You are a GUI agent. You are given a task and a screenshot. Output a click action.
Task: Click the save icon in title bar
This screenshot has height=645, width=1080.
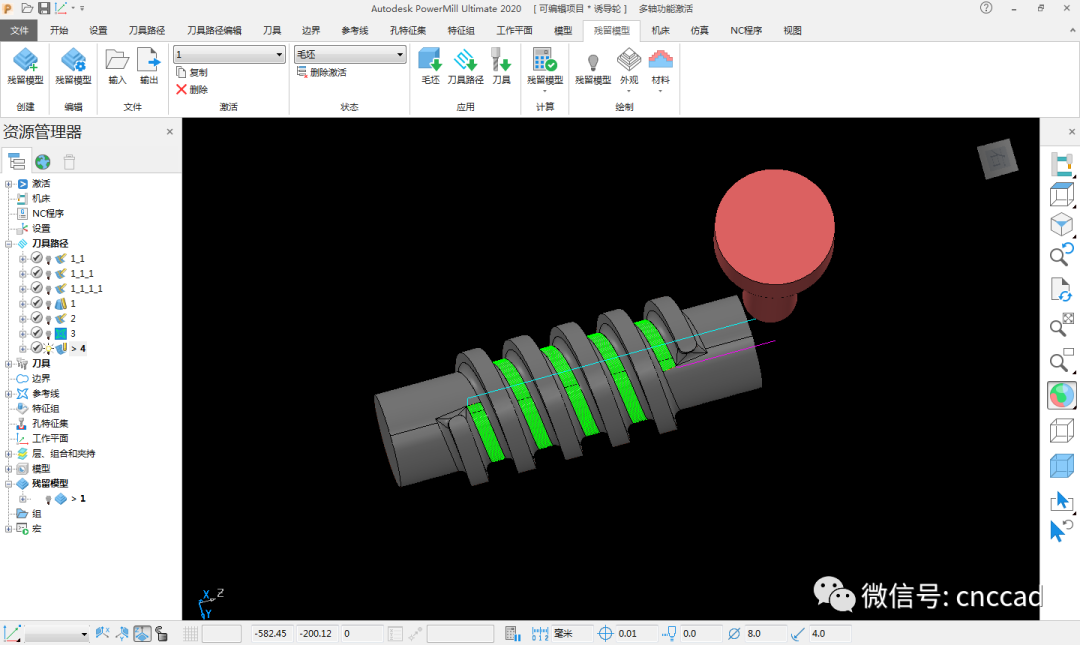(x=43, y=8)
